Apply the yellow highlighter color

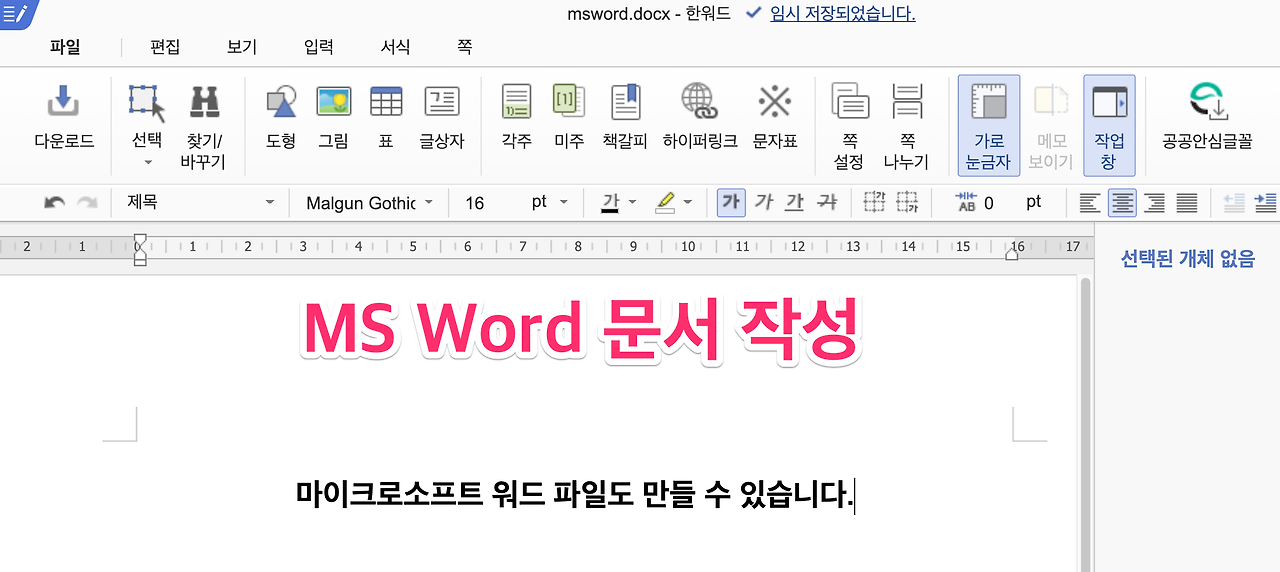point(665,203)
